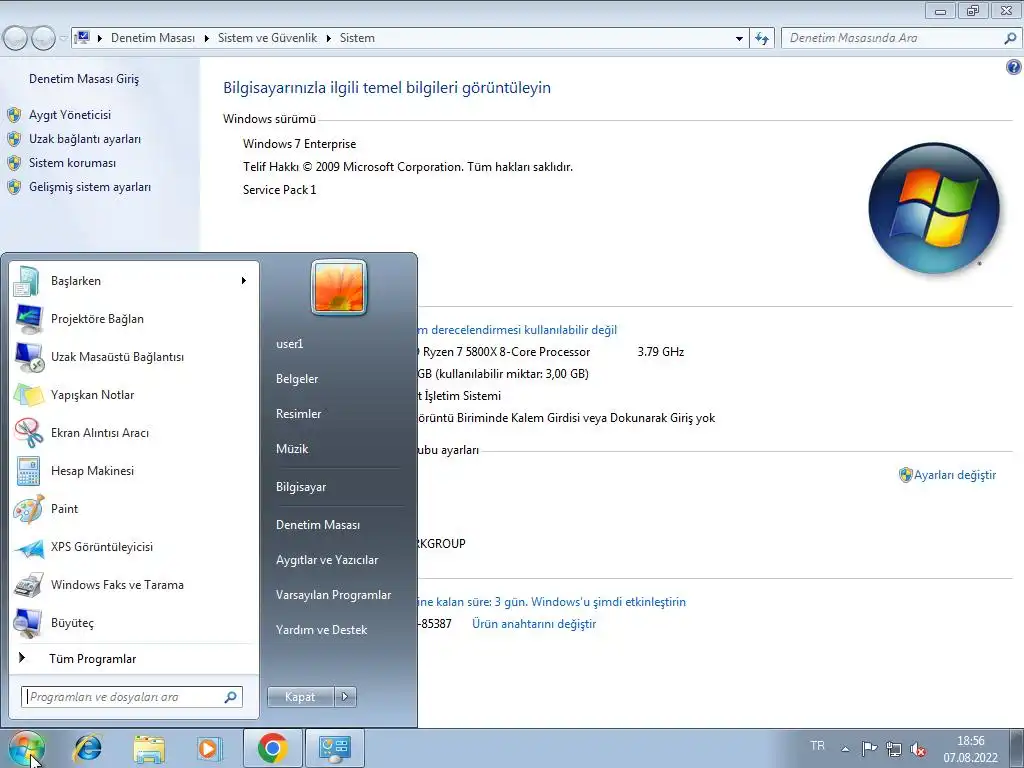Focus the Programları ve dosyaları ara field
1024x768 pixels.
[x=132, y=697]
